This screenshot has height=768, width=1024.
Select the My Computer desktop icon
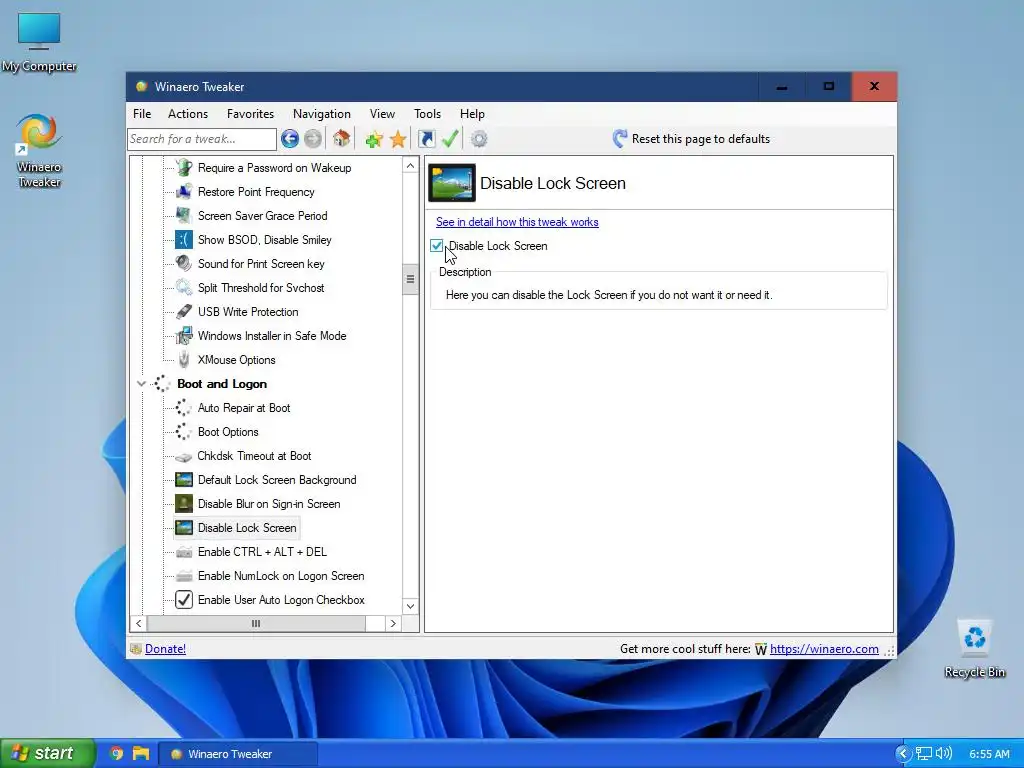[39, 42]
